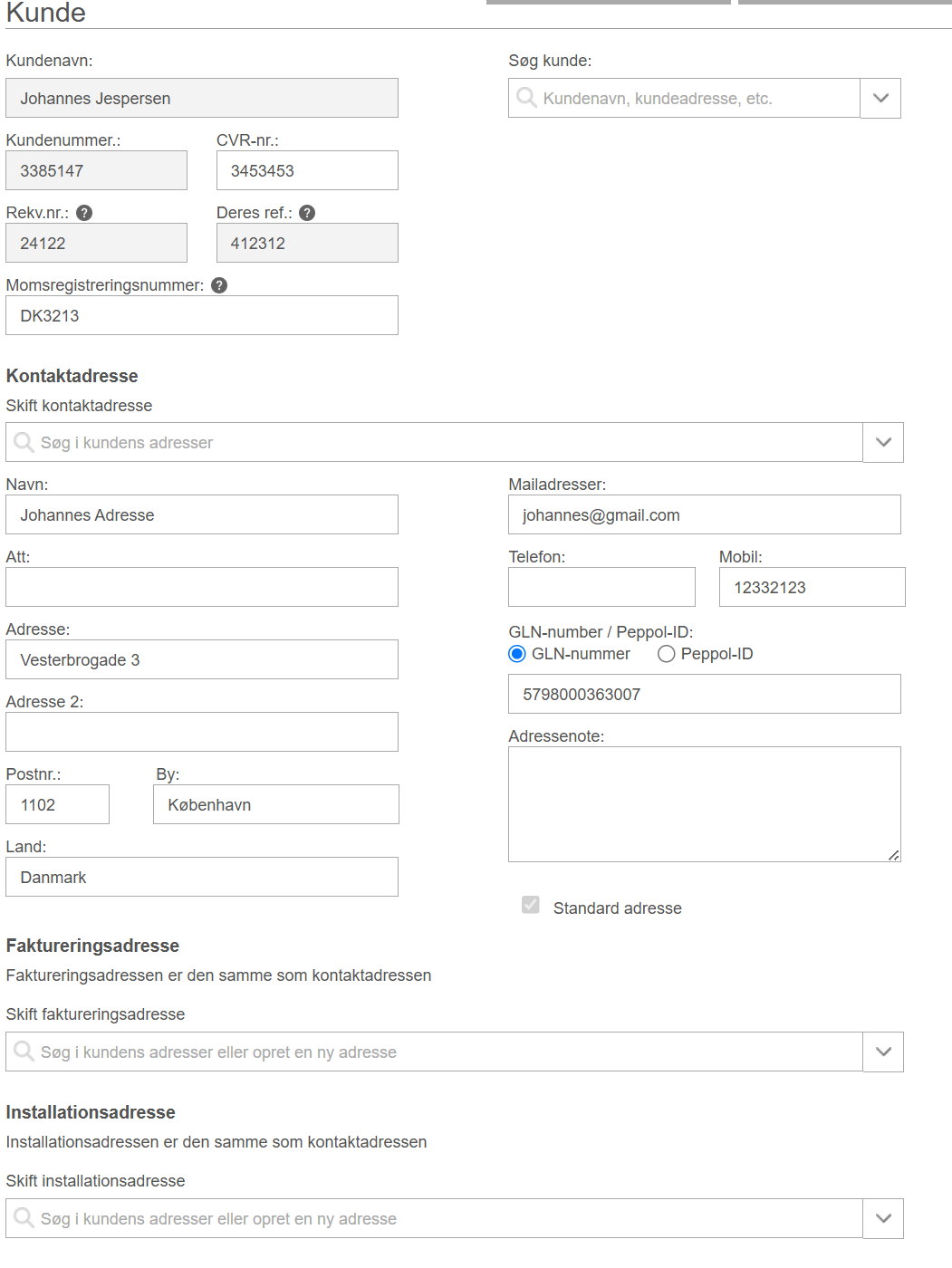The image size is (952, 1268).
Task: Focus the Mobil number field
Action: (x=813, y=587)
